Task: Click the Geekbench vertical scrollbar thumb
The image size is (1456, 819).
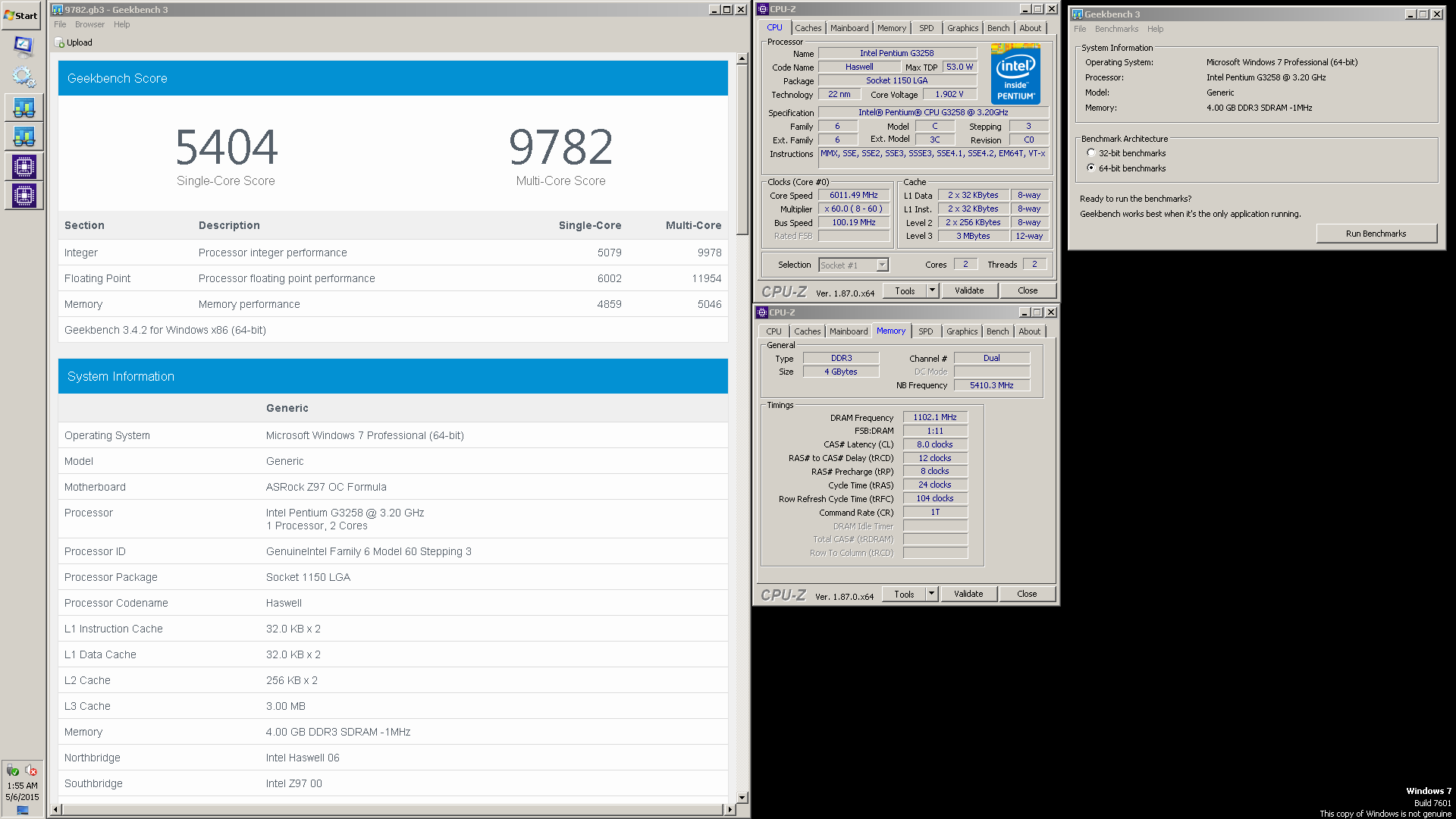Action: [x=742, y=149]
